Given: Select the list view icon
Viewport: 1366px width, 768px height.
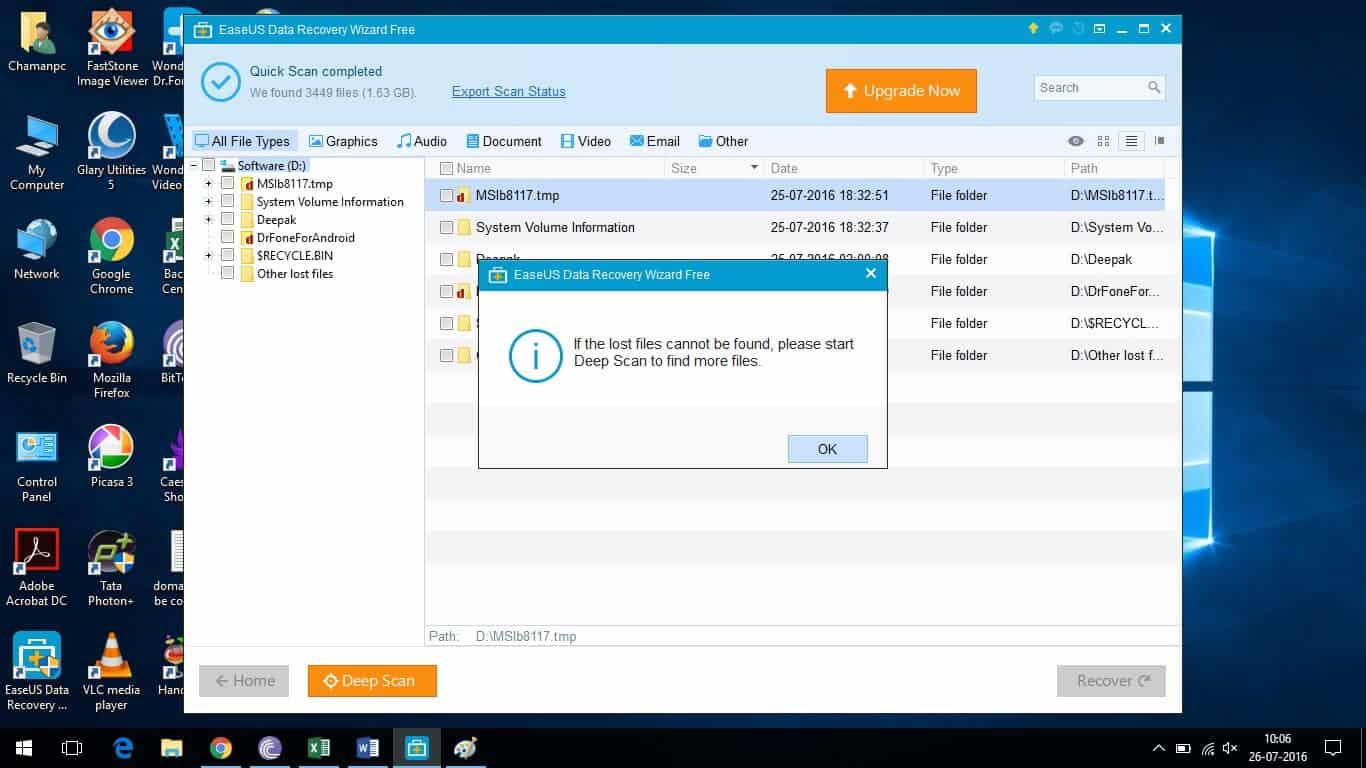Looking at the screenshot, I should pos(1131,141).
